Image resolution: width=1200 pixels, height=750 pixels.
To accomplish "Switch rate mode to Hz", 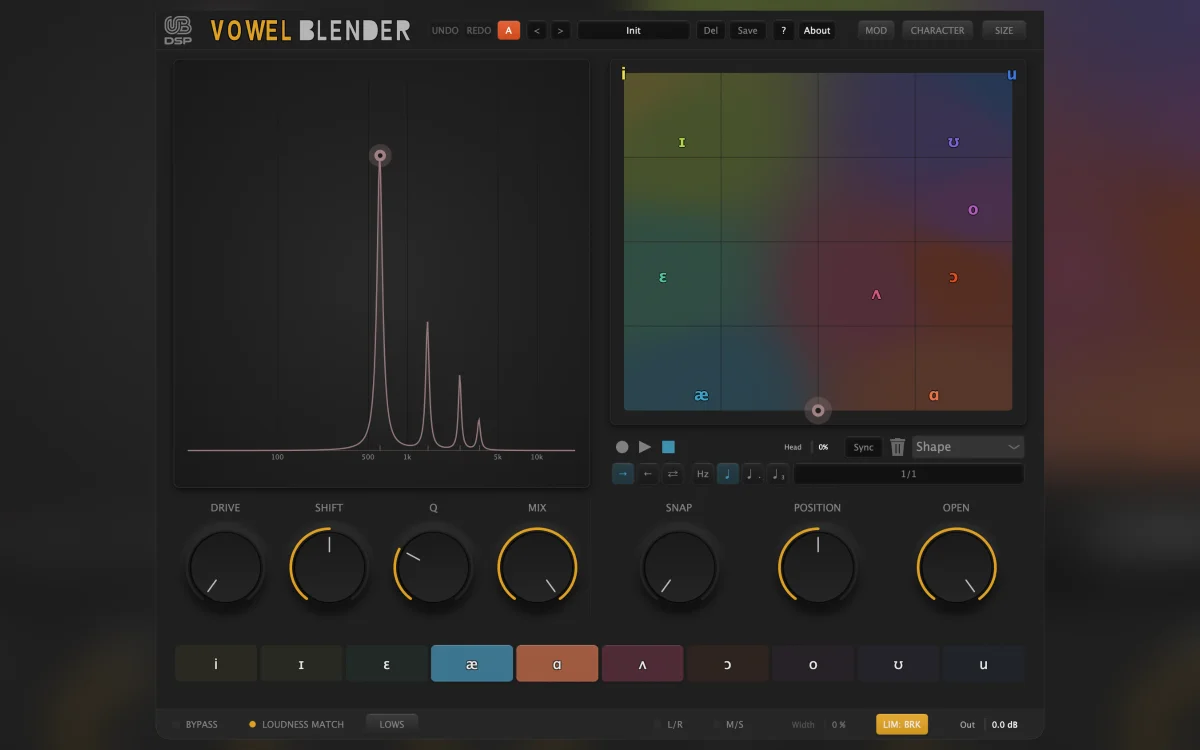I will pos(703,474).
